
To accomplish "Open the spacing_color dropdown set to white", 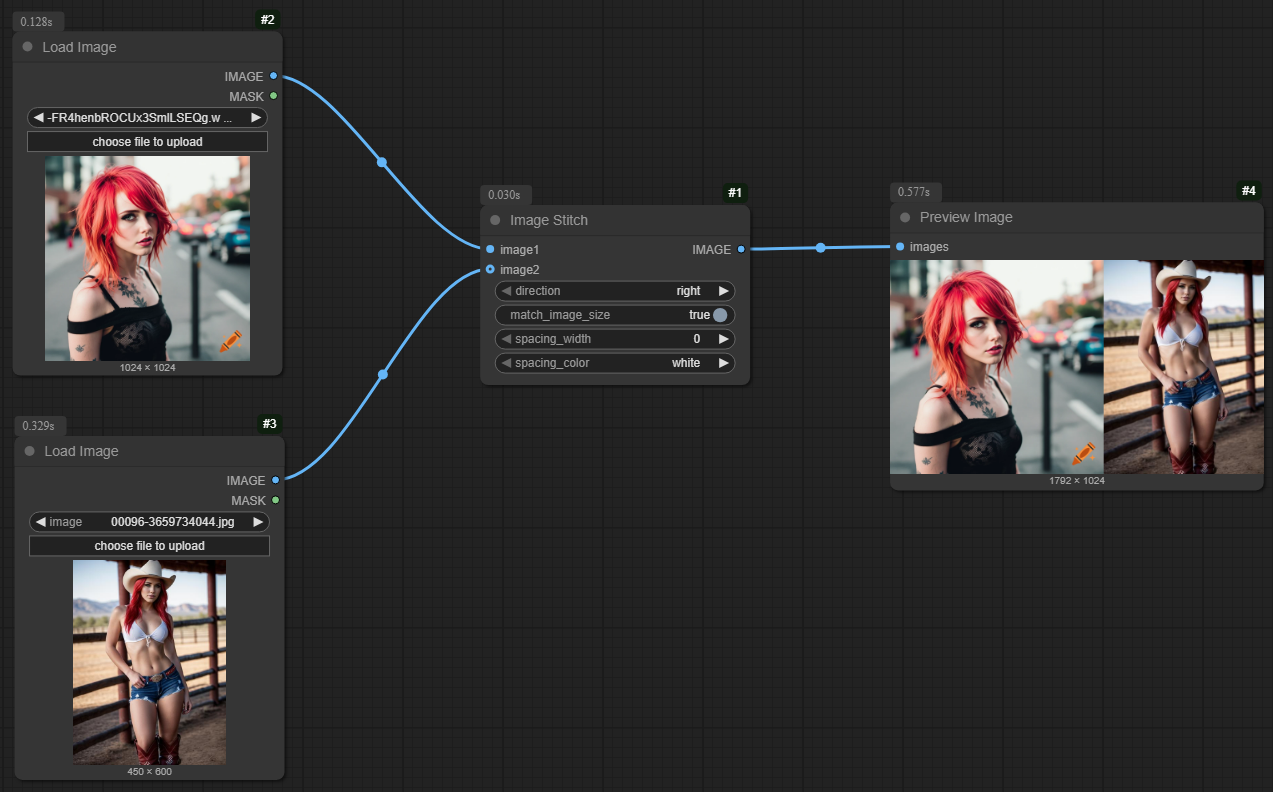I will 615,363.
